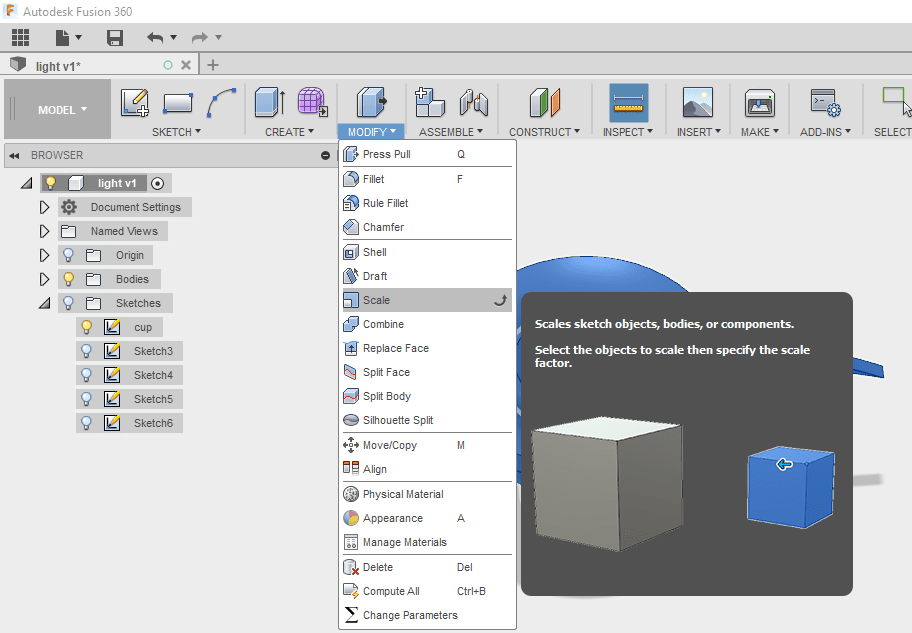912x633 pixels.
Task: Select the sketch arc/line tool icon
Action: tap(221, 102)
